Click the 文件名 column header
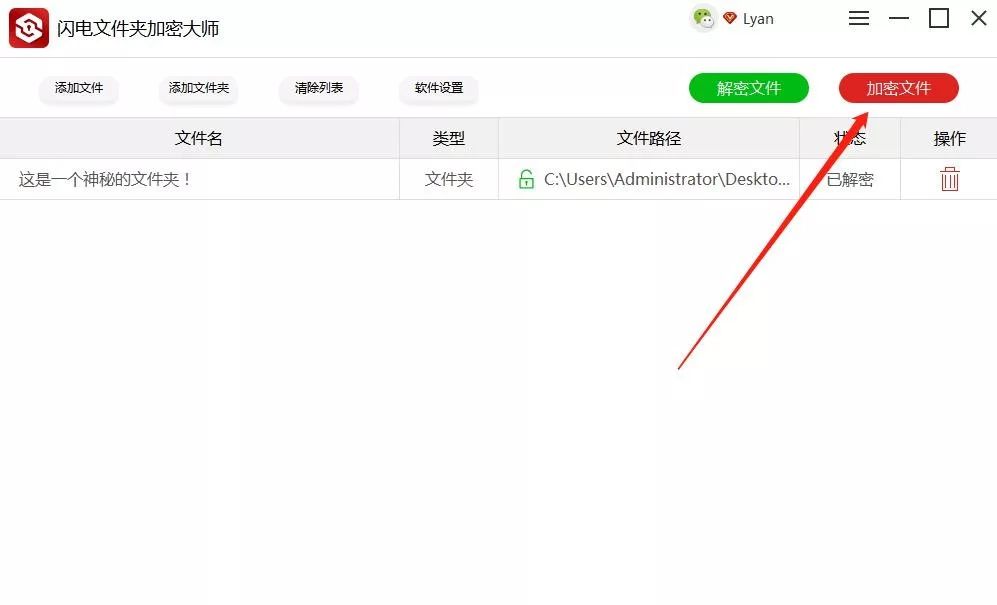Image resolution: width=997 pixels, height=605 pixels. pos(199,138)
